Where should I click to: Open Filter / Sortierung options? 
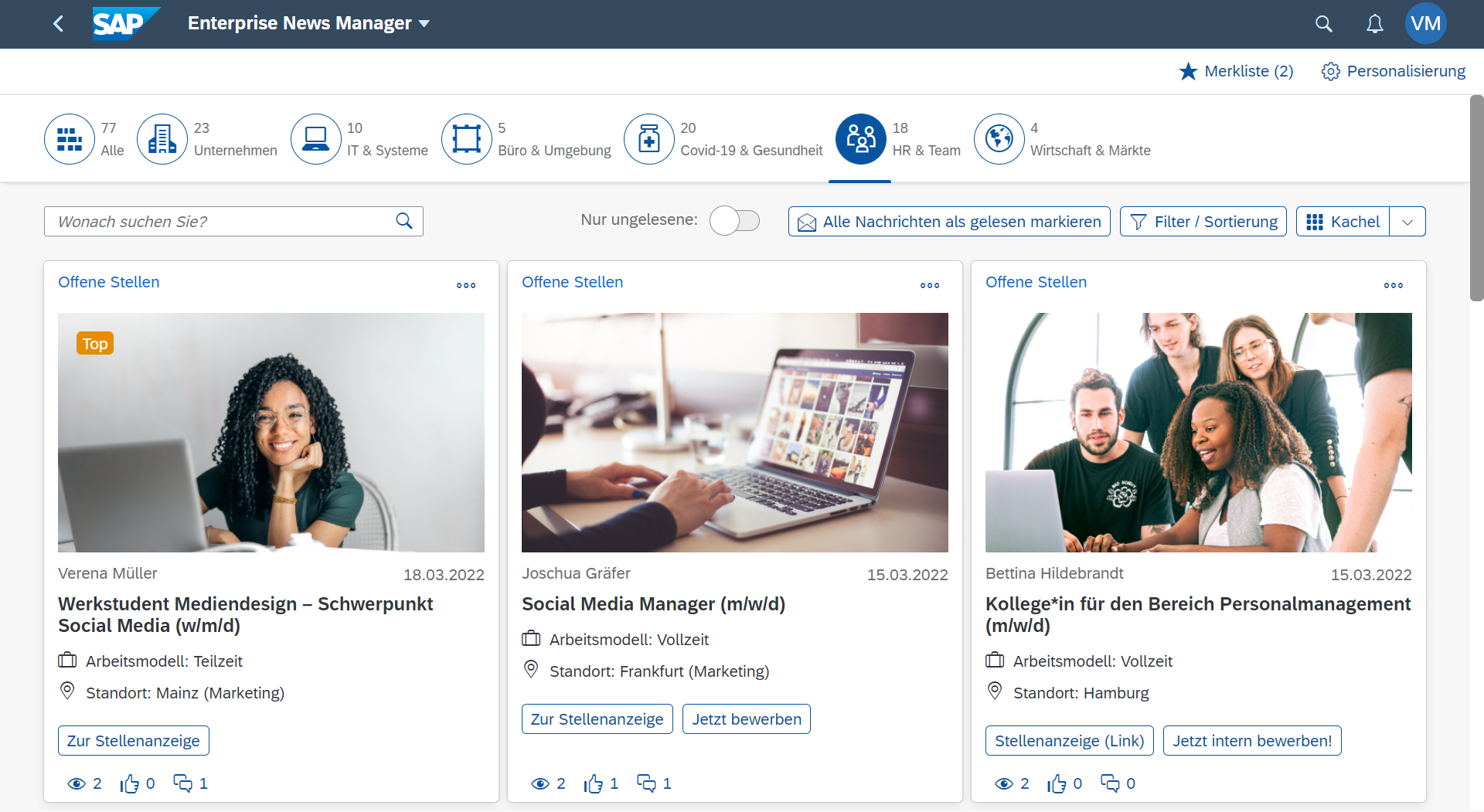coord(1203,221)
